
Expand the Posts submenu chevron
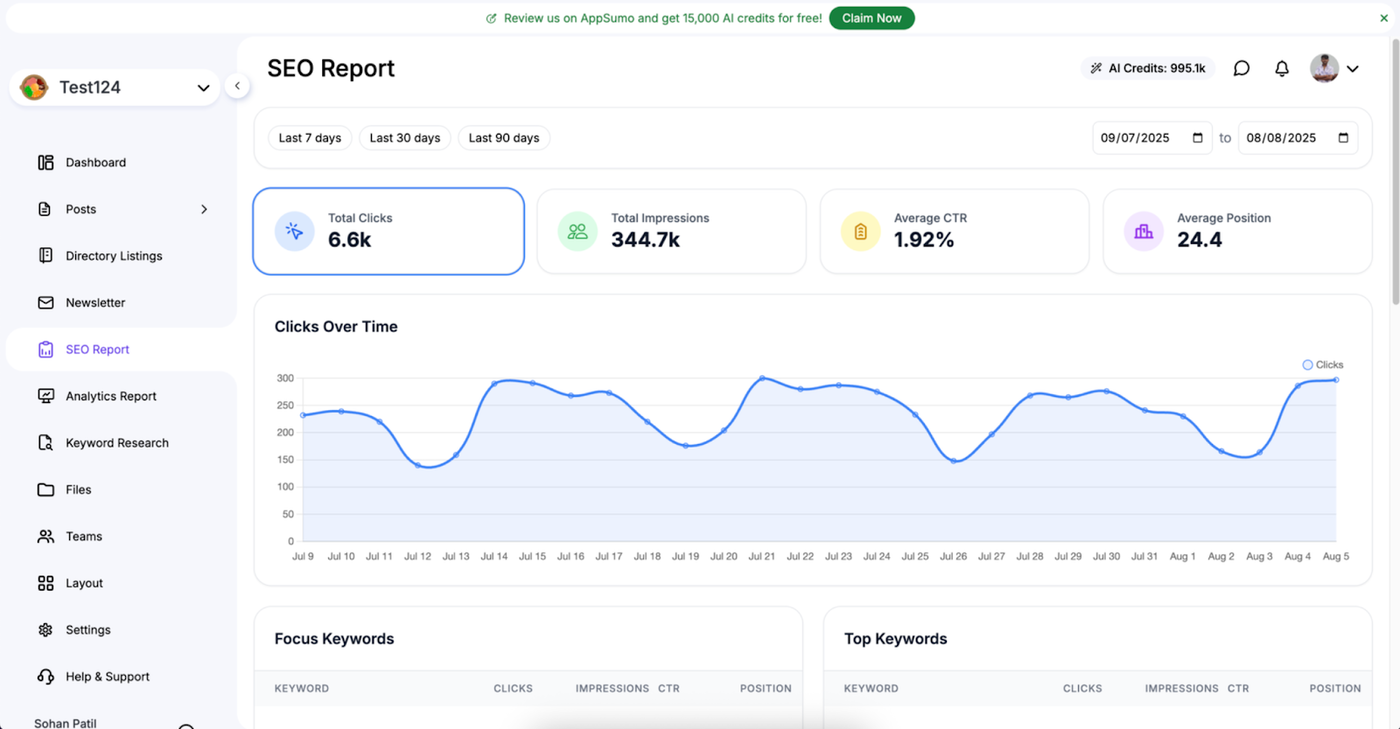[x=204, y=209]
